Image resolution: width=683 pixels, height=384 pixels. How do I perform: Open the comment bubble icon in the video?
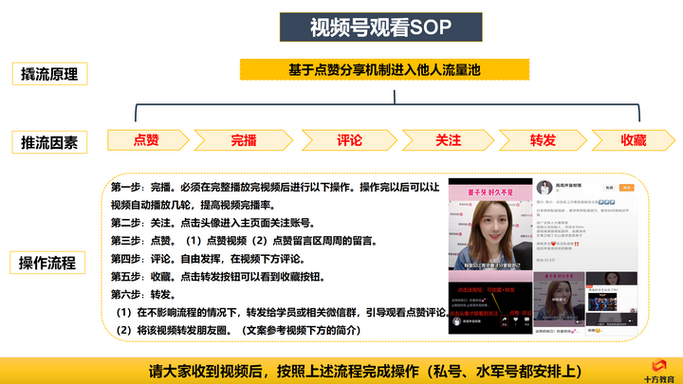tap(526, 320)
